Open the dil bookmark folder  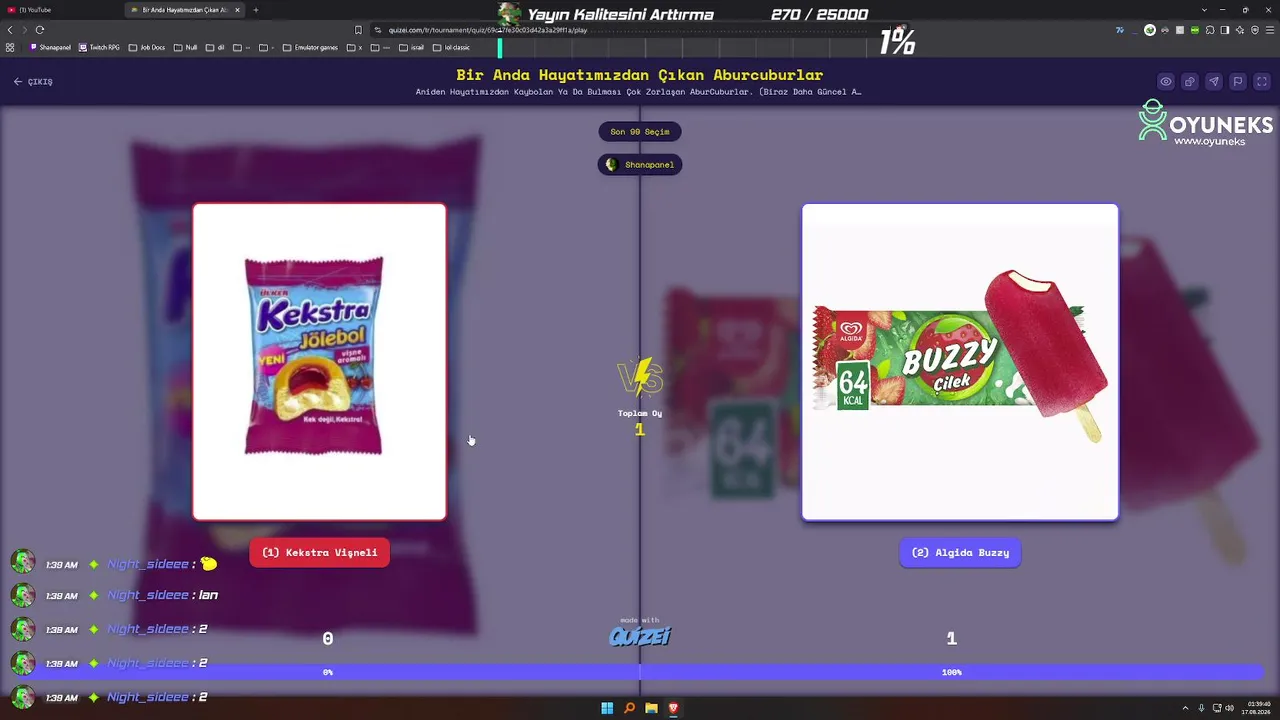click(215, 47)
